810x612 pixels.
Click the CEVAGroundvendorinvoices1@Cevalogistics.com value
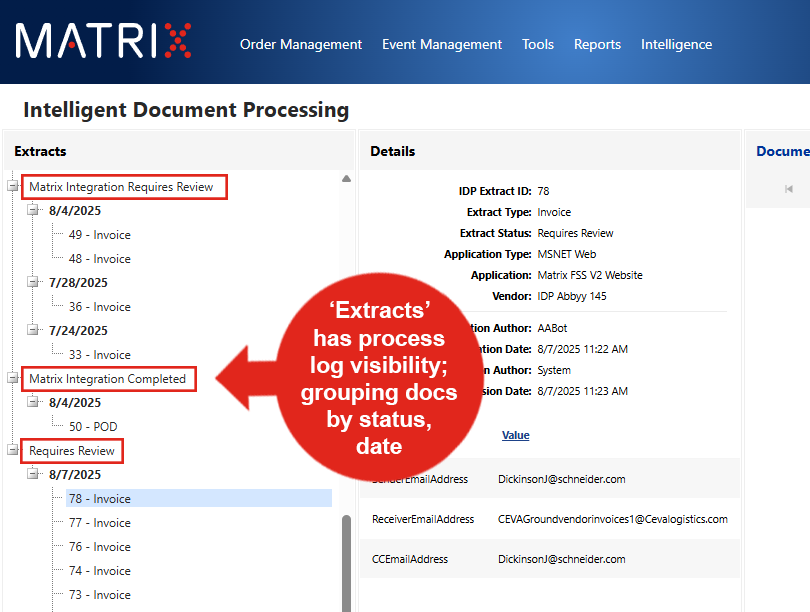tap(613, 519)
